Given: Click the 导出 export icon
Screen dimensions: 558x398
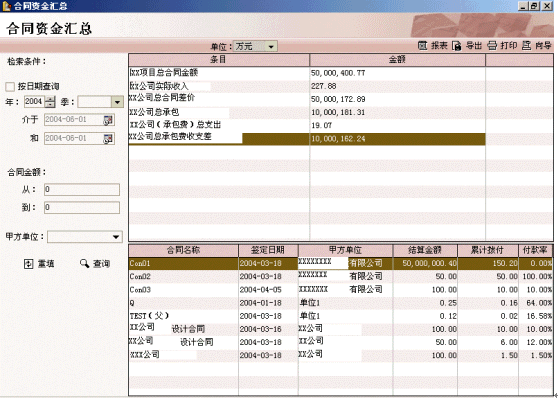Looking at the screenshot, I should (457, 46).
